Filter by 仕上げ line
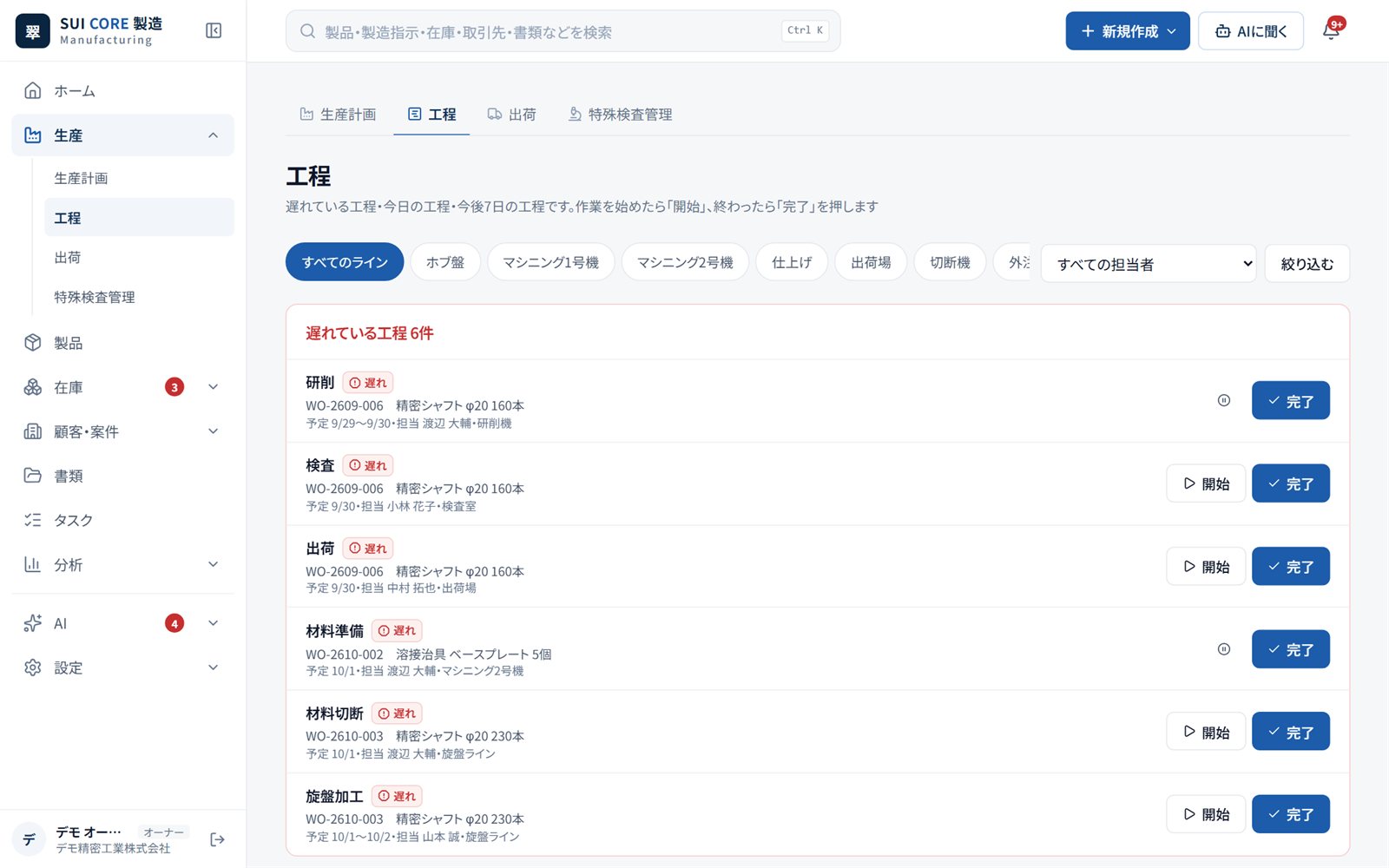Screen dimensions: 1389x868 [x=792, y=262]
